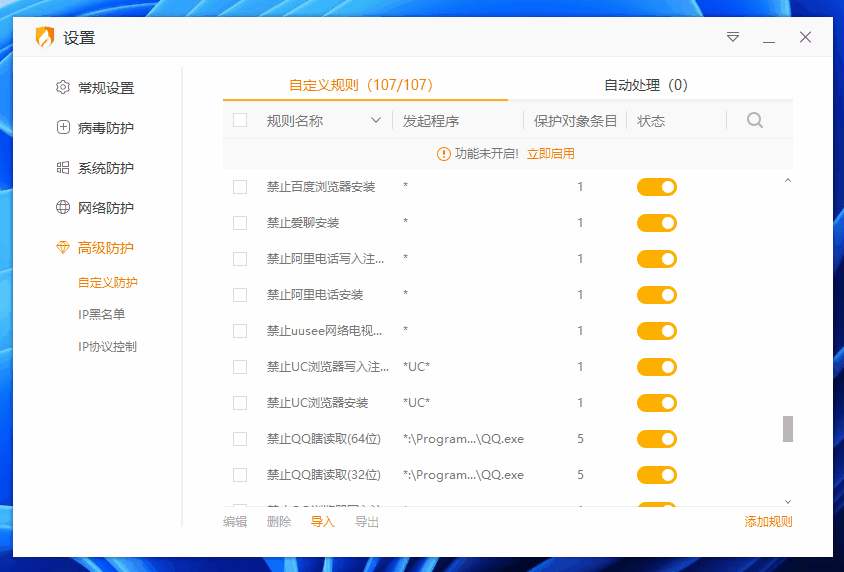The height and width of the screenshot is (572, 844).
Task: Click the plus-shield icon beside 病毒防护
Action: (63, 128)
